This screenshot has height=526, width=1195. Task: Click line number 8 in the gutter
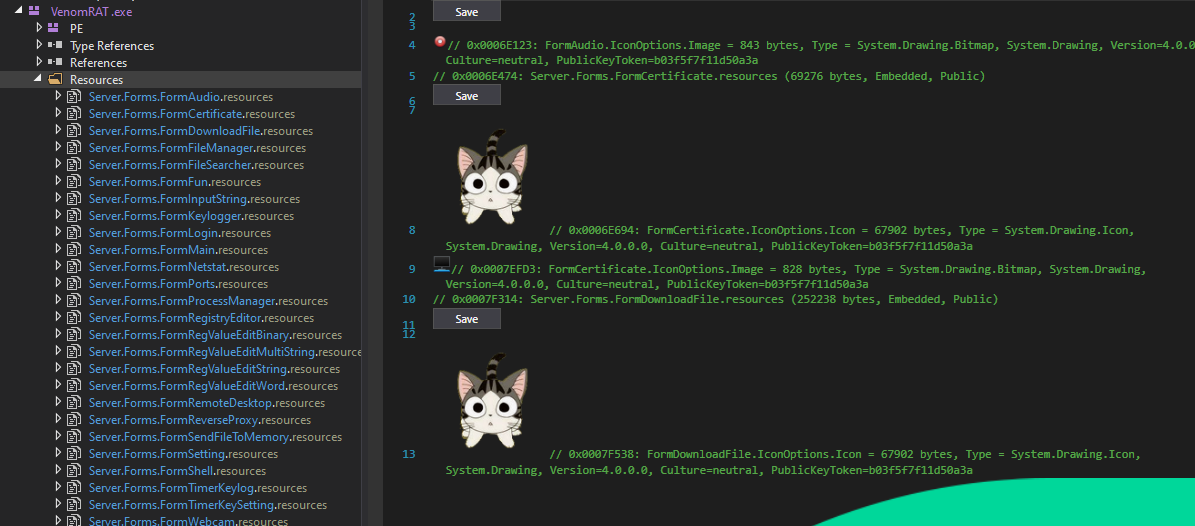(412, 230)
